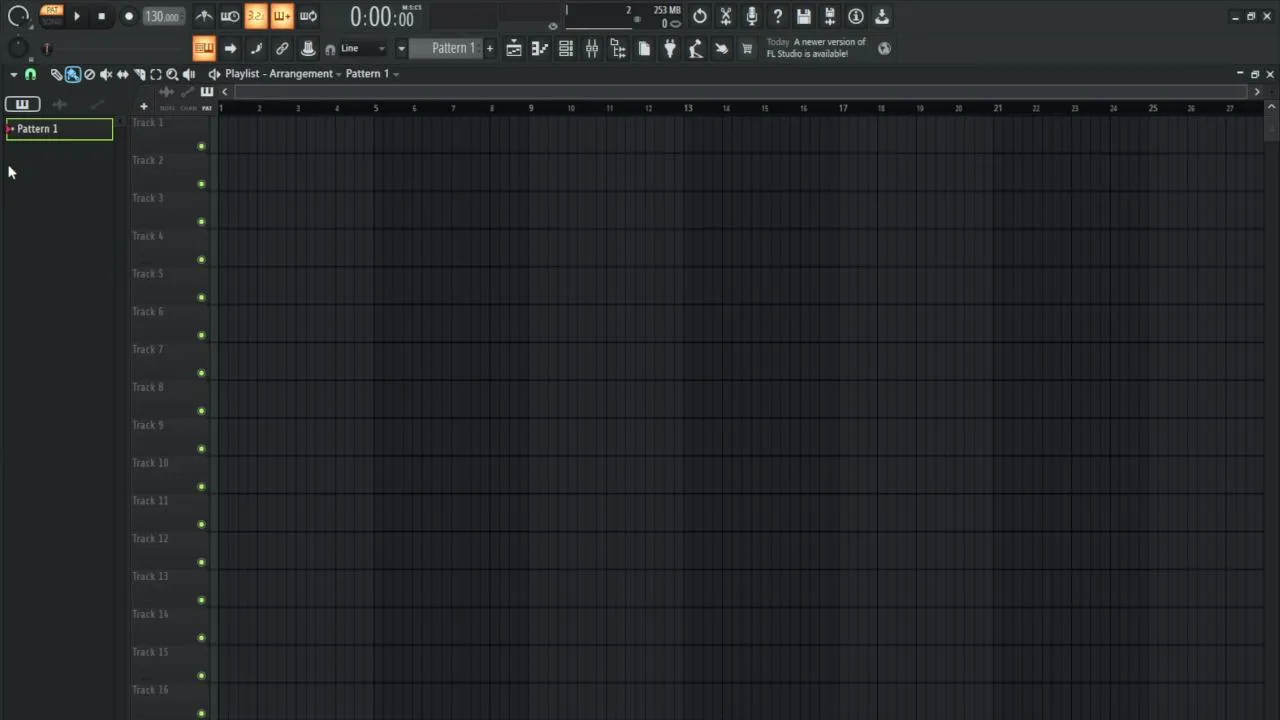Toggle the 3.2.1 countdown before recording
The width and height of the screenshot is (1280, 720).
point(256,16)
